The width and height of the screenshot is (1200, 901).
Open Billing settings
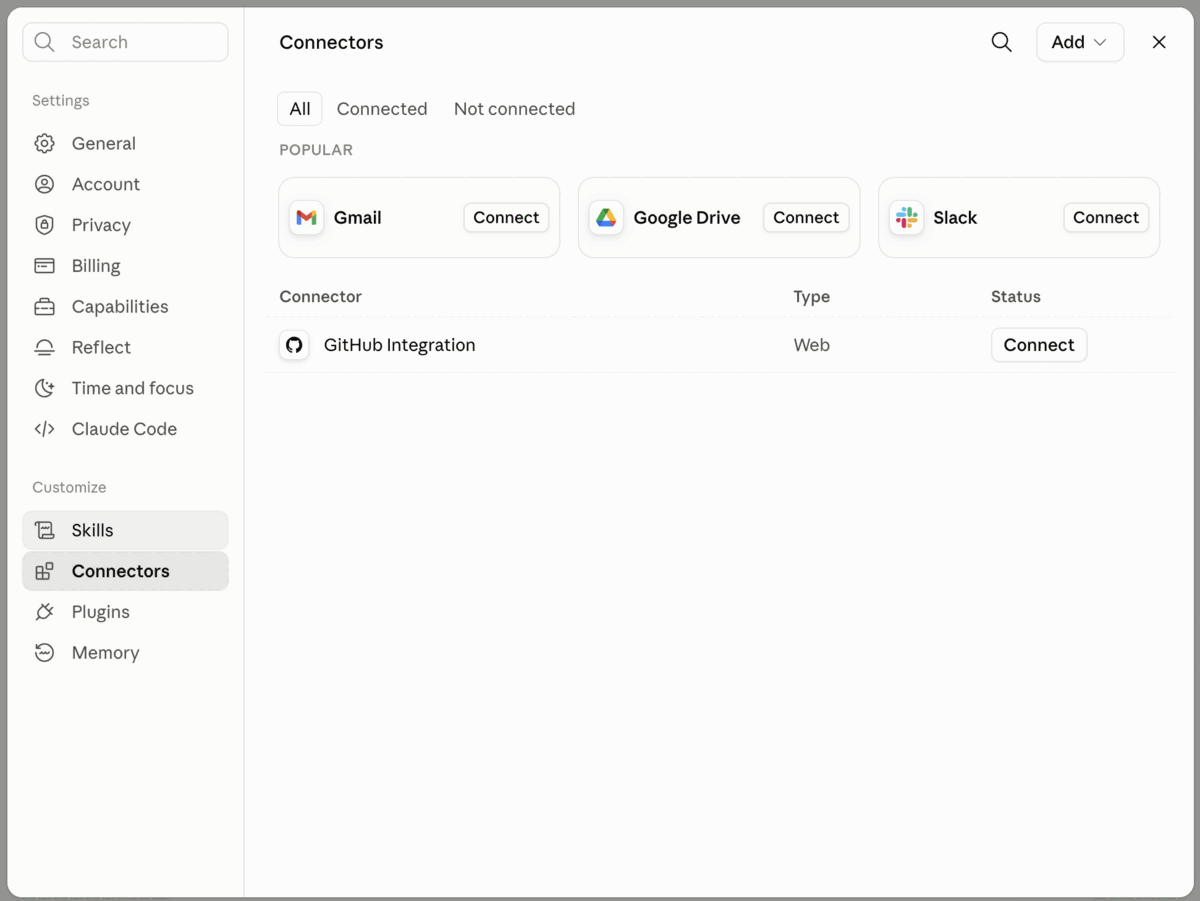[x=125, y=266]
